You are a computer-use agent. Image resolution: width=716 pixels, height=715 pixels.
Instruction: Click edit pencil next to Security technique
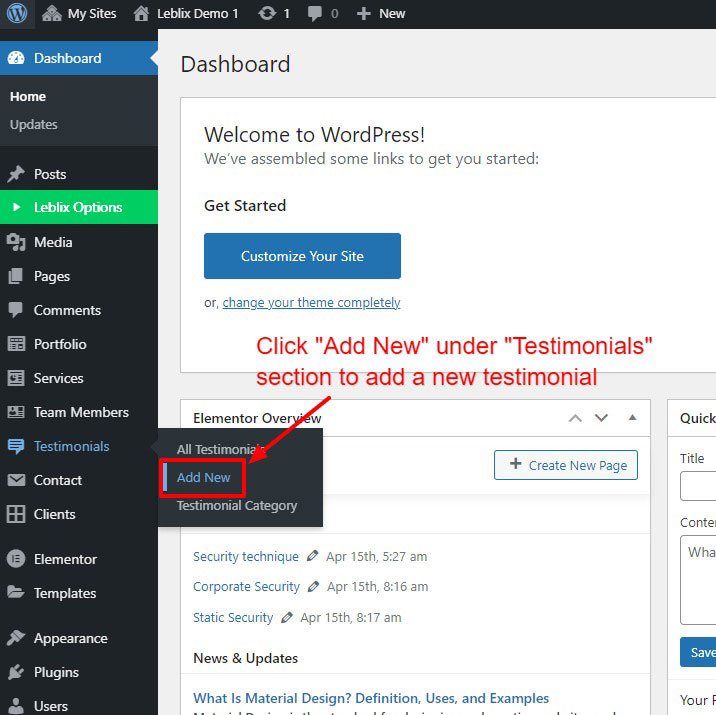(x=313, y=556)
